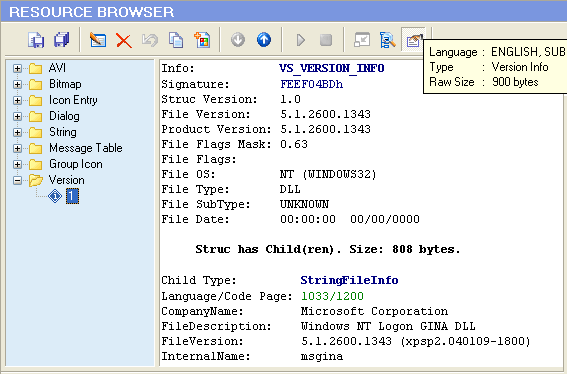Click the stop toolbar button
The image size is (567, 374).
pyautogui.click(x=326, y=40)
